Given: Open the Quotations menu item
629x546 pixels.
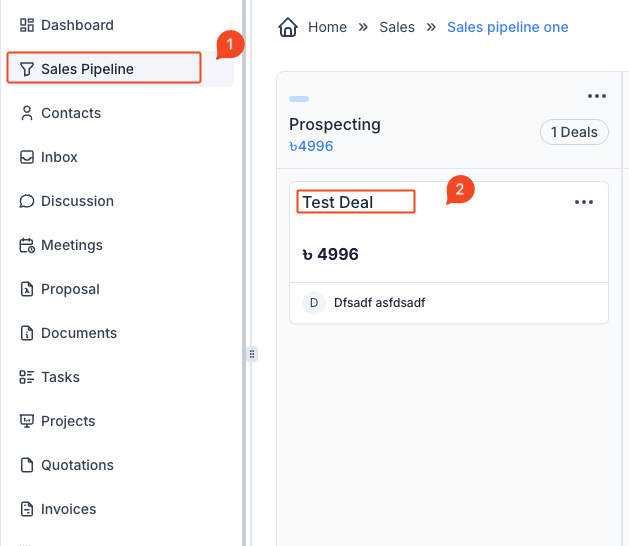Looking at the screenshot, I should coord(77,465).
